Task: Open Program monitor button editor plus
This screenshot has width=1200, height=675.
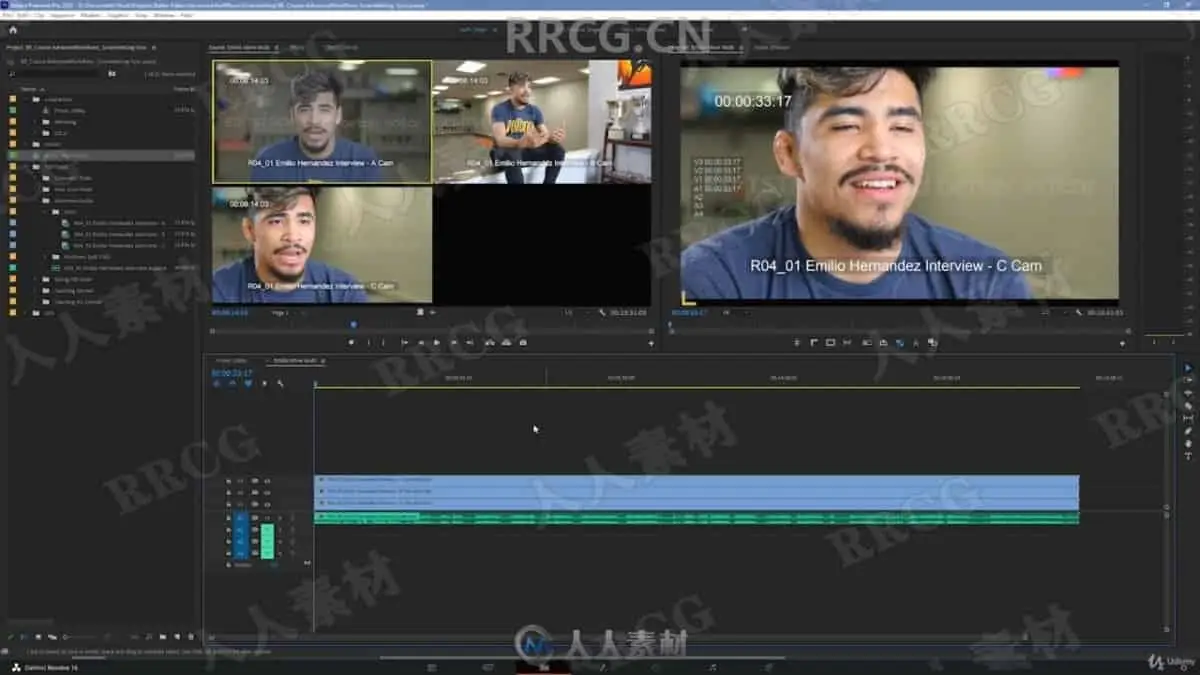Action: click(1122, 343)
